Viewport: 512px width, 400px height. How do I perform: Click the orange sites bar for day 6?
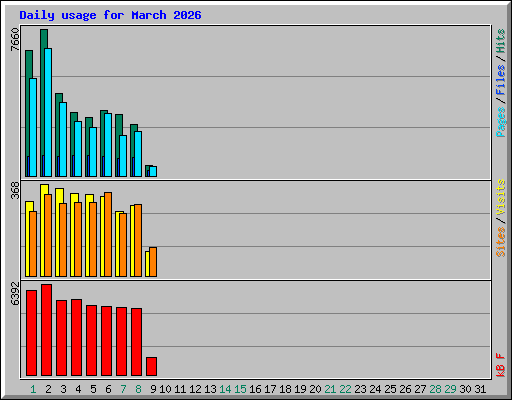point(108,234)
